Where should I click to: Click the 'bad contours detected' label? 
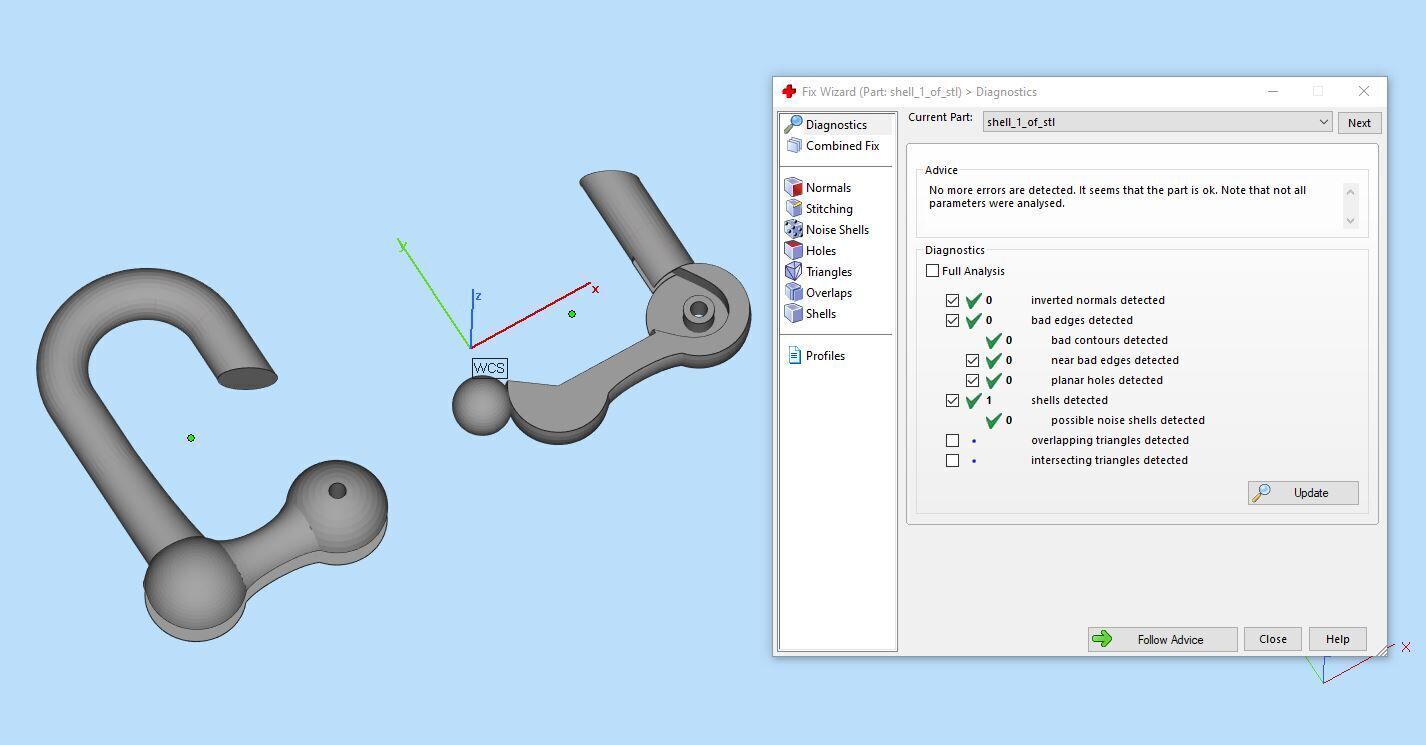[x=1109, y=340]
